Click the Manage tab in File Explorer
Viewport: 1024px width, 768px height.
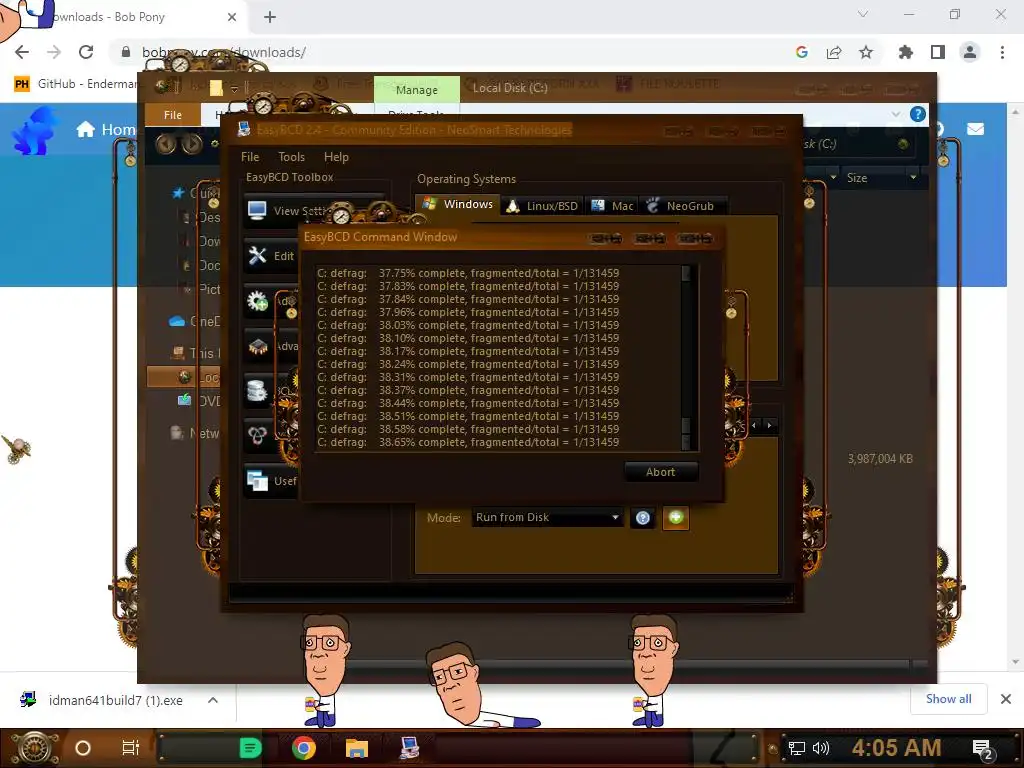417,89
